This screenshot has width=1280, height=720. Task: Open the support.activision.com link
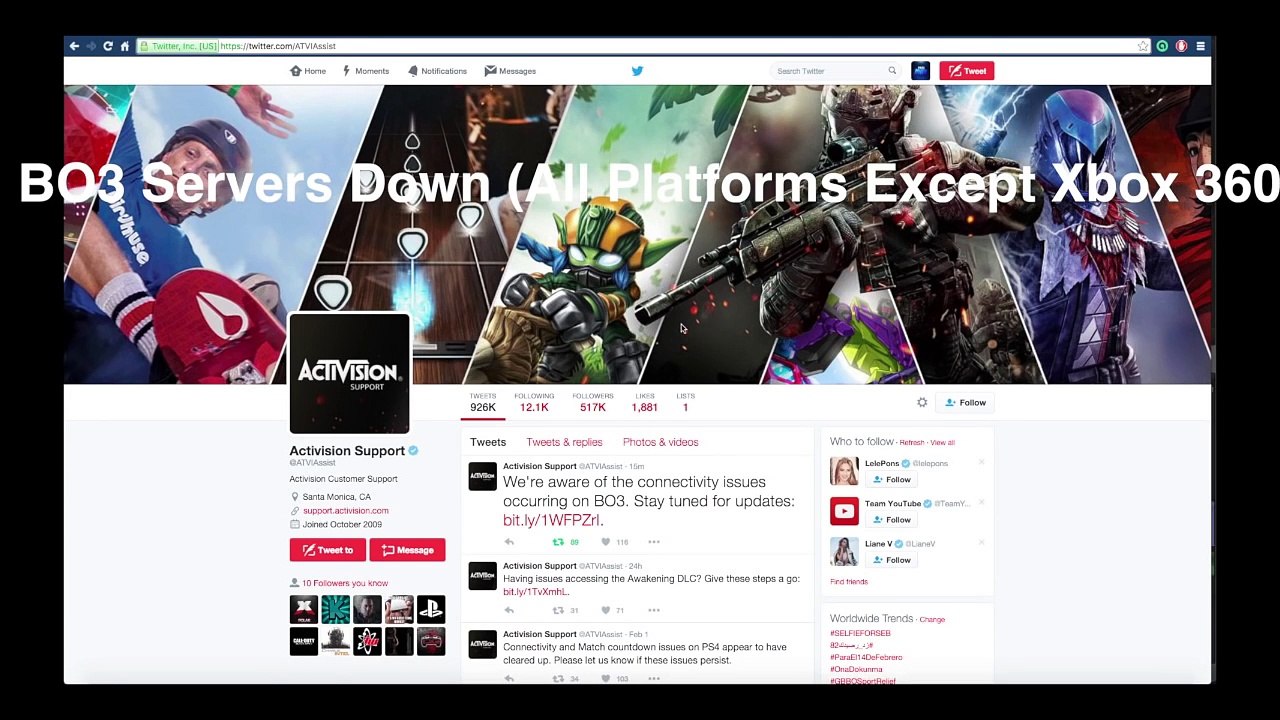click(x=346, y=511)
